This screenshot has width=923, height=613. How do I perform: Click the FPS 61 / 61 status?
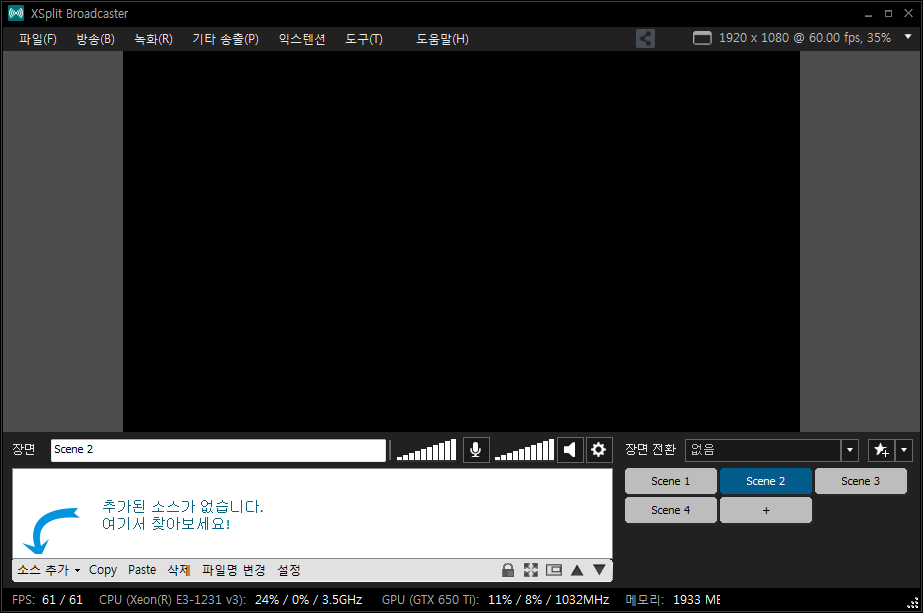[47, 600]
